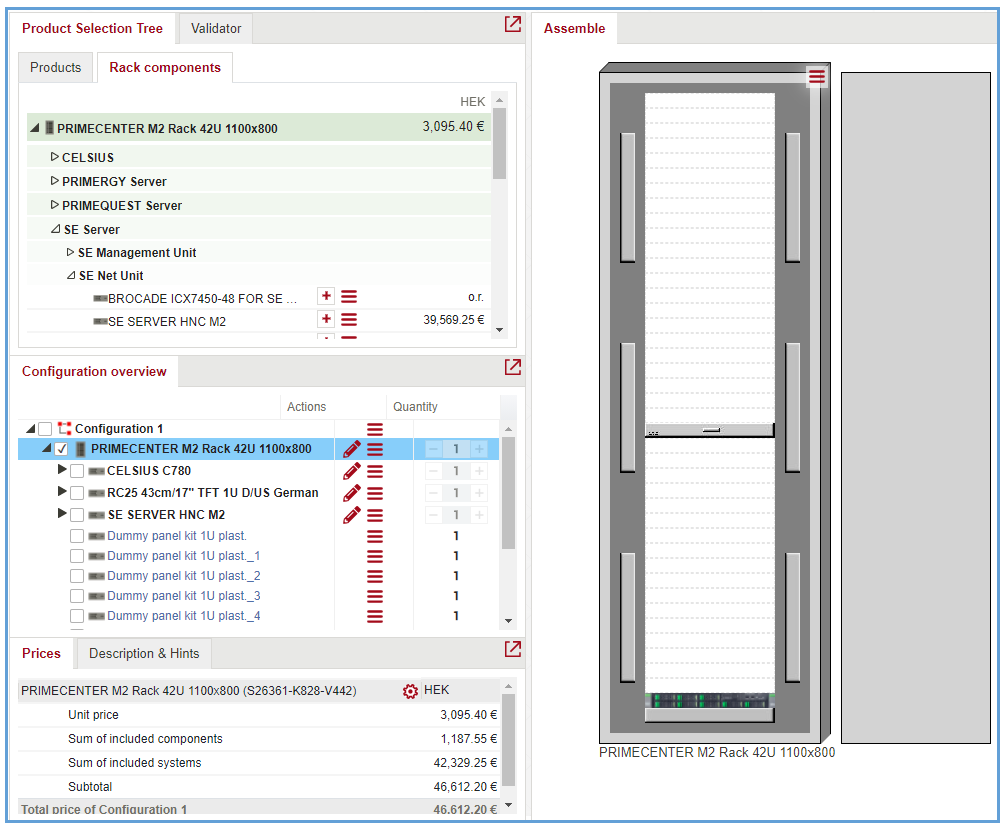Check Dummy panel kit 1U plast. checkbox
Screen dimensions: 1006x826
(x=77, y=536)
